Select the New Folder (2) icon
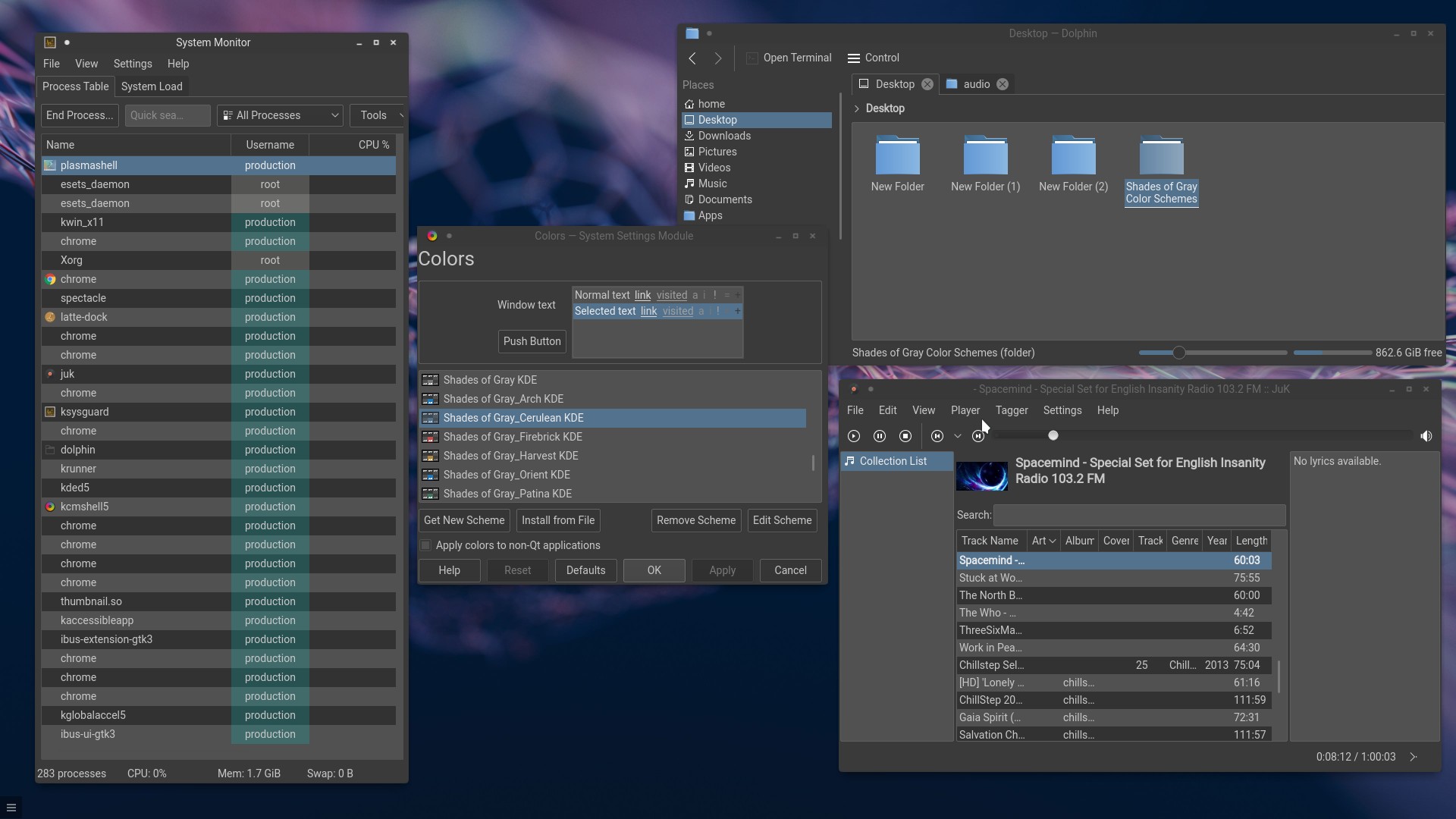 coord(1074,155)
